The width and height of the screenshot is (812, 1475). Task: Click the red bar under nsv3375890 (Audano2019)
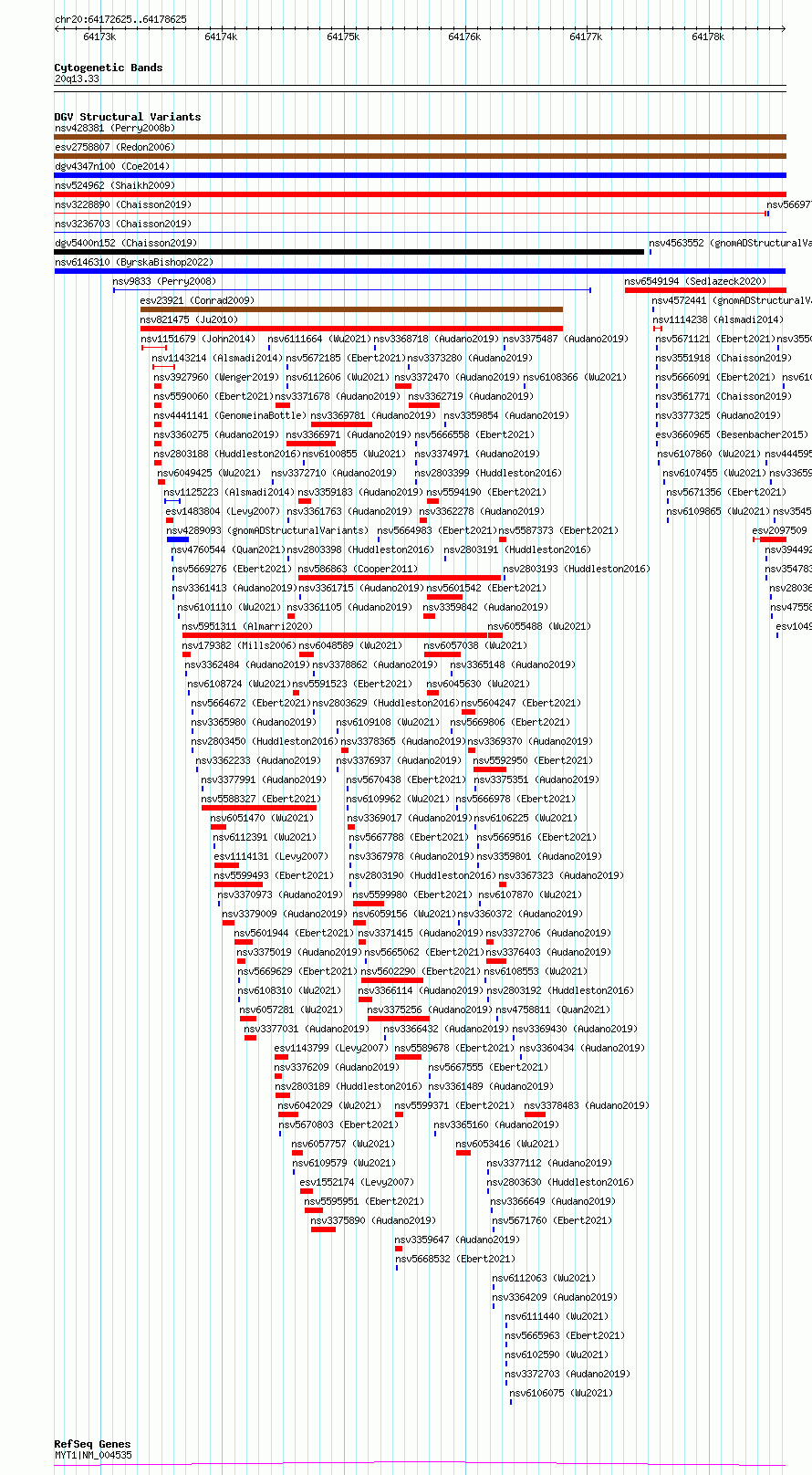pyautogui.click(x=323, y=1229)
